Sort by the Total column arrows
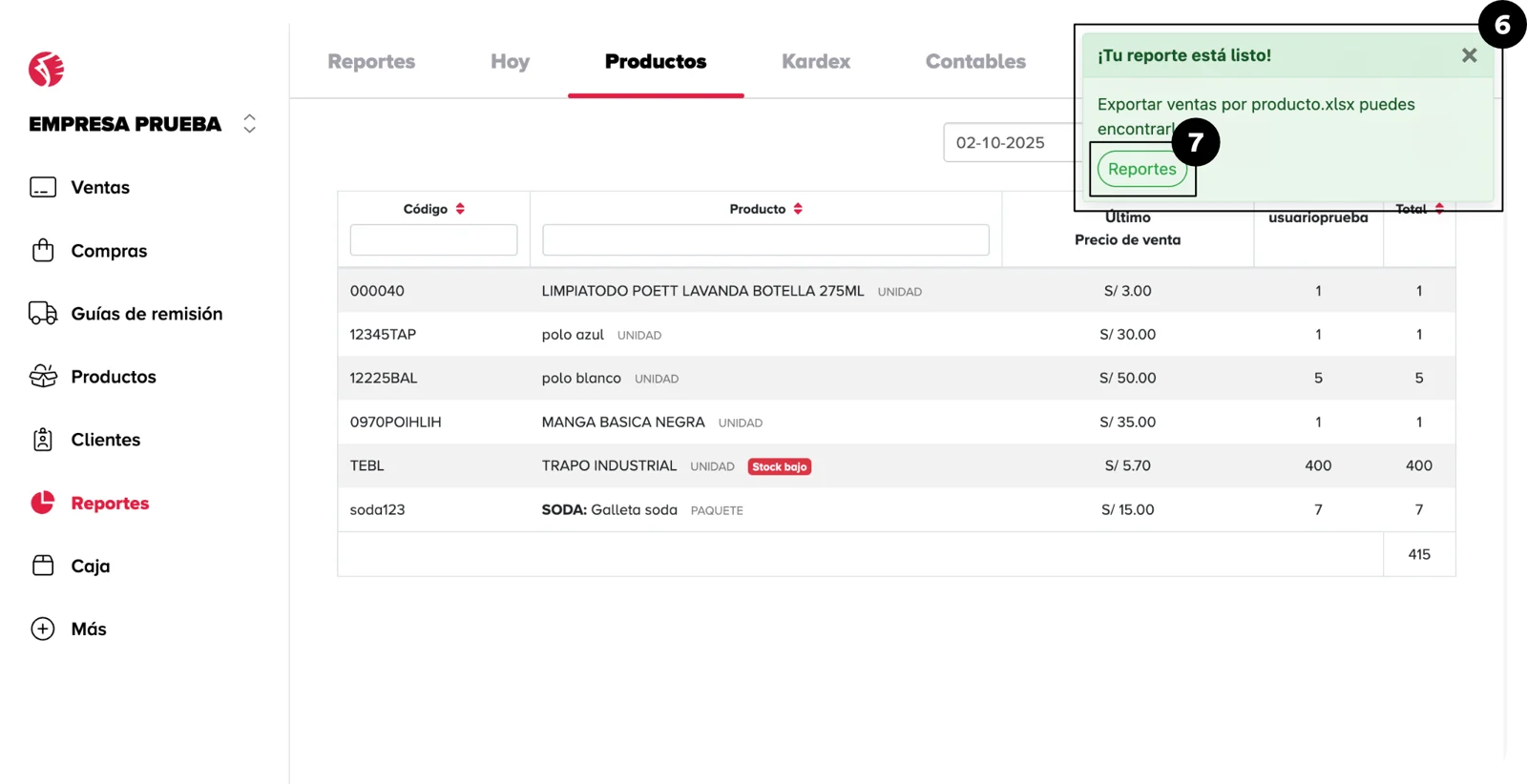 click(x=1439, y=209)
